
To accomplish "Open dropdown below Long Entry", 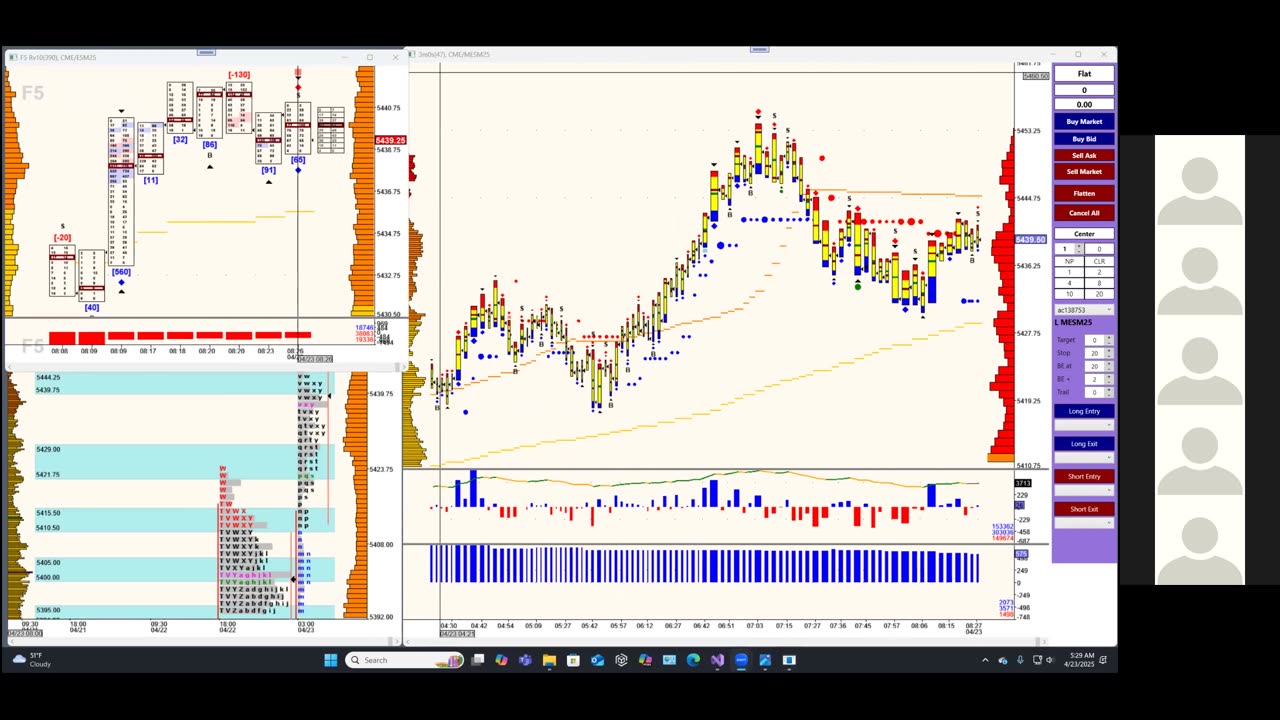I will pyautogui.click(x=1084, y=425).
